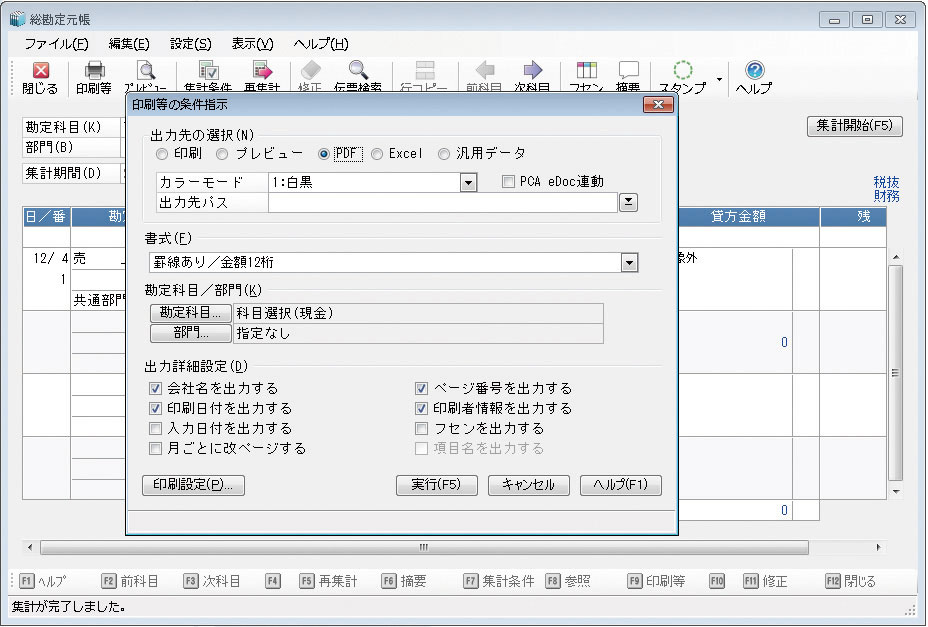Uncheck ページ番号を出力する checkbox
Viewport: 928px width, 627px height.
click(421, 389)
